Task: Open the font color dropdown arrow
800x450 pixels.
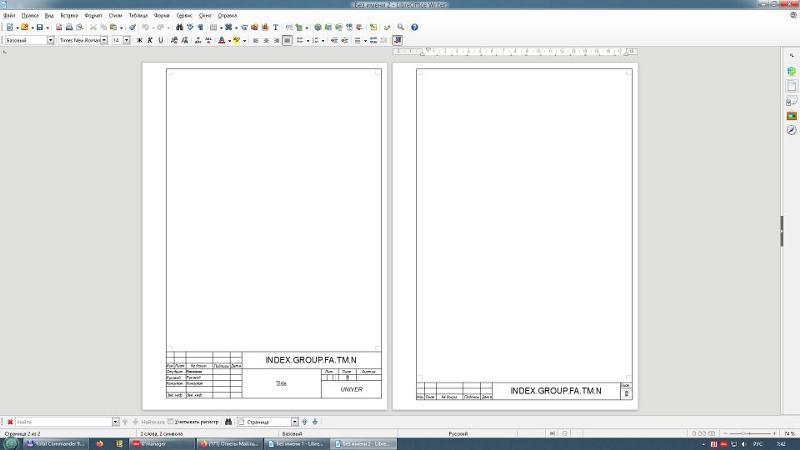Action: tap(230, 41)
